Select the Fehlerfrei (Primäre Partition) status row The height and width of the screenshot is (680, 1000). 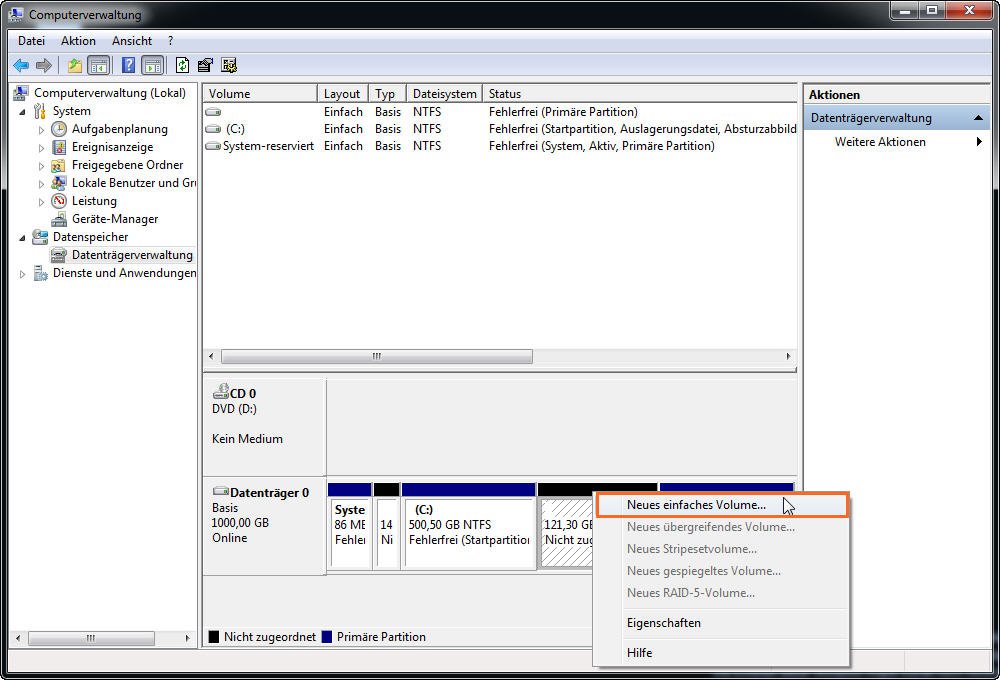click(500, 112)
